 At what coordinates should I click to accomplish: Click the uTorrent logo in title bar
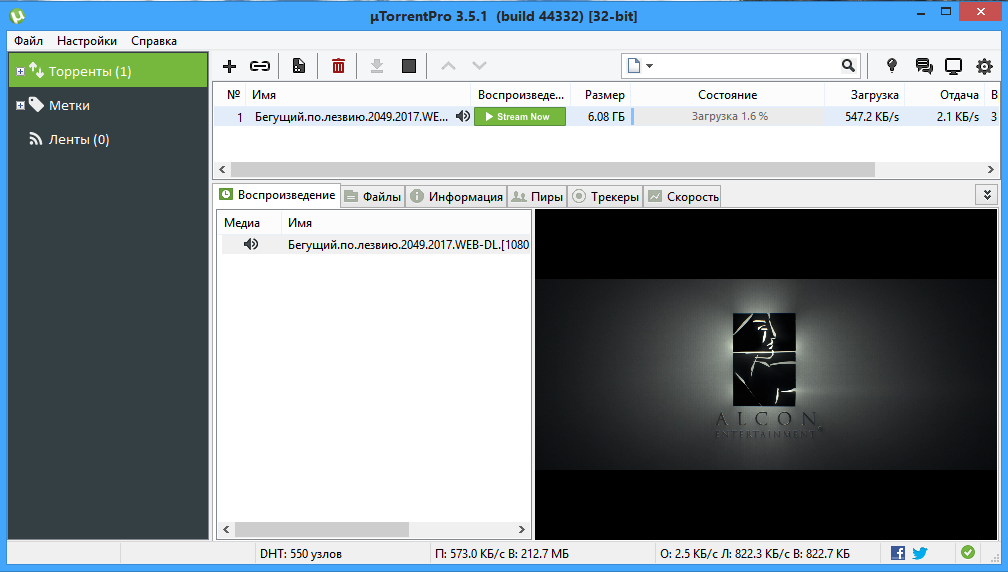(17, 15)
